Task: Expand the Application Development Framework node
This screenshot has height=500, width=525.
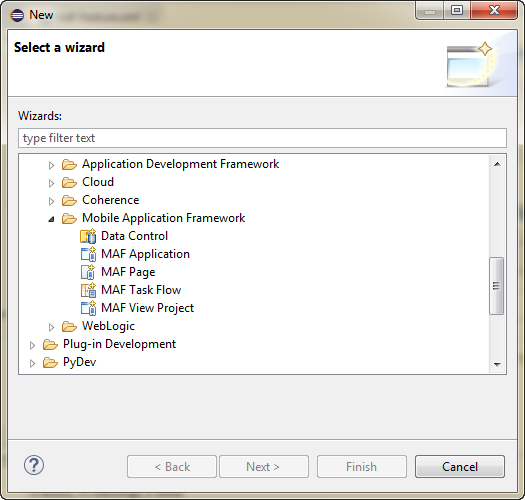Action: coord(51,165)
